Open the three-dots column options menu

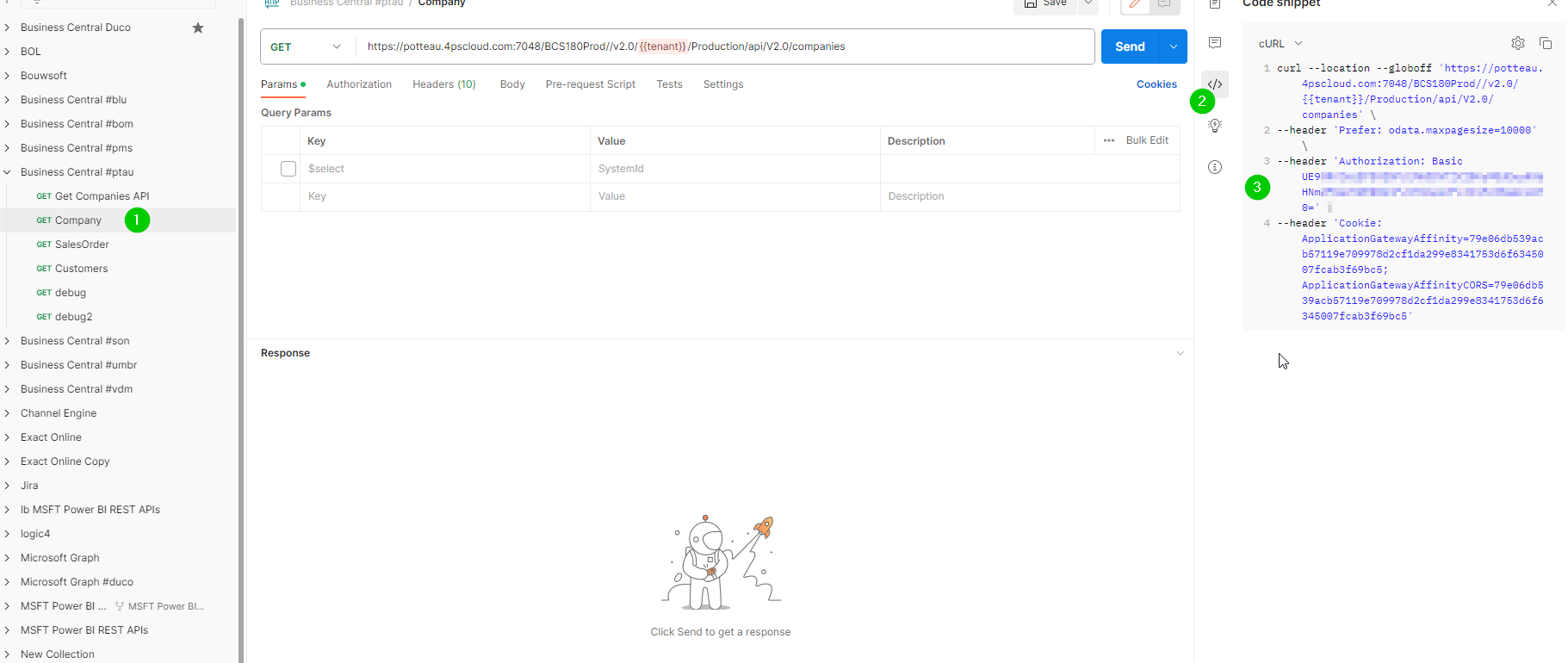(1109, 140)
